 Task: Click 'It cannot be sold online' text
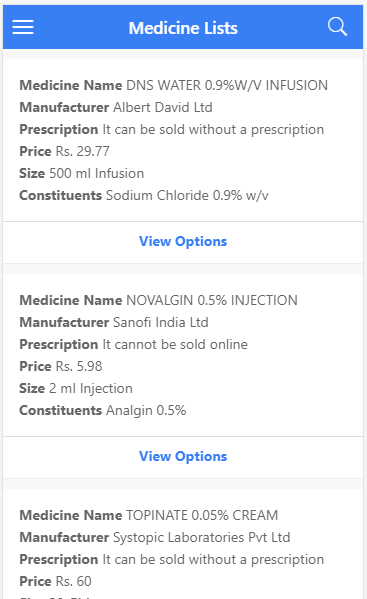click(x=175, y=345)
